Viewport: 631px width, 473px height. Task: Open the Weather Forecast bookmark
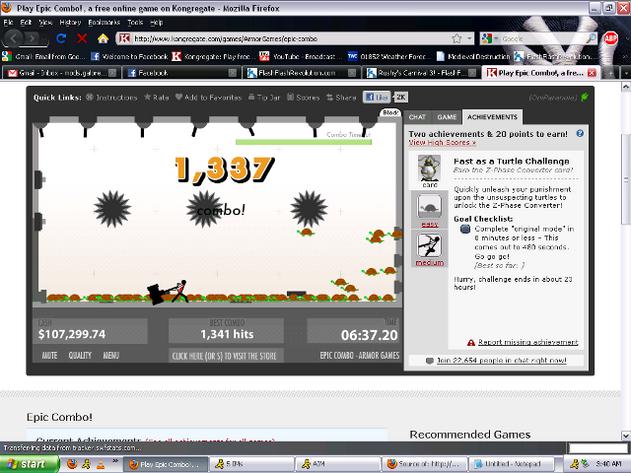click(x=389, y=56)
